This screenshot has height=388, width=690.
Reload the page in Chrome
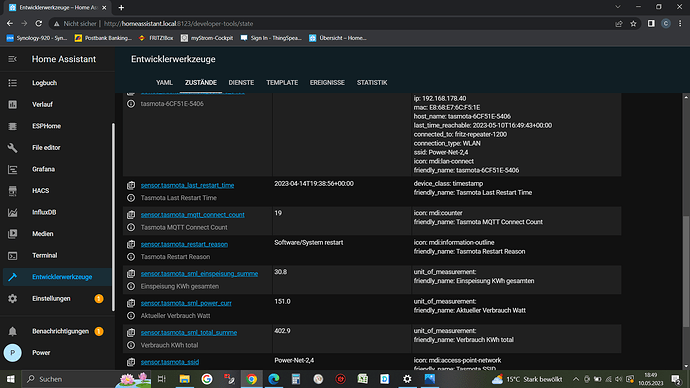[x=39, y=24]
